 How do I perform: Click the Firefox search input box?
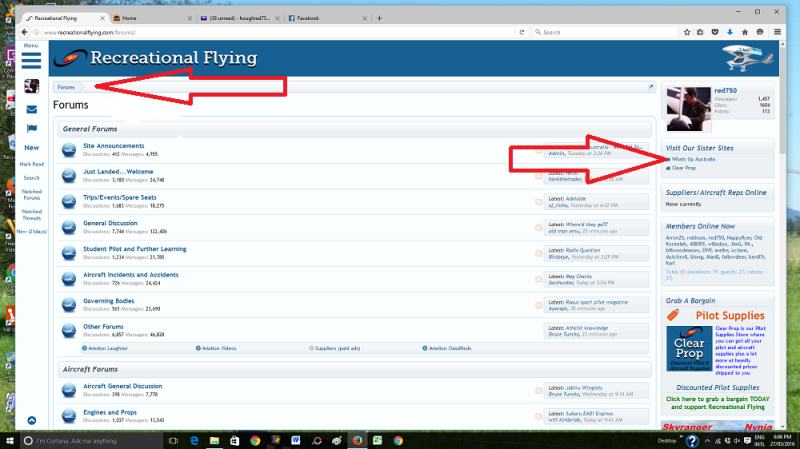click(x=605, y=32)
